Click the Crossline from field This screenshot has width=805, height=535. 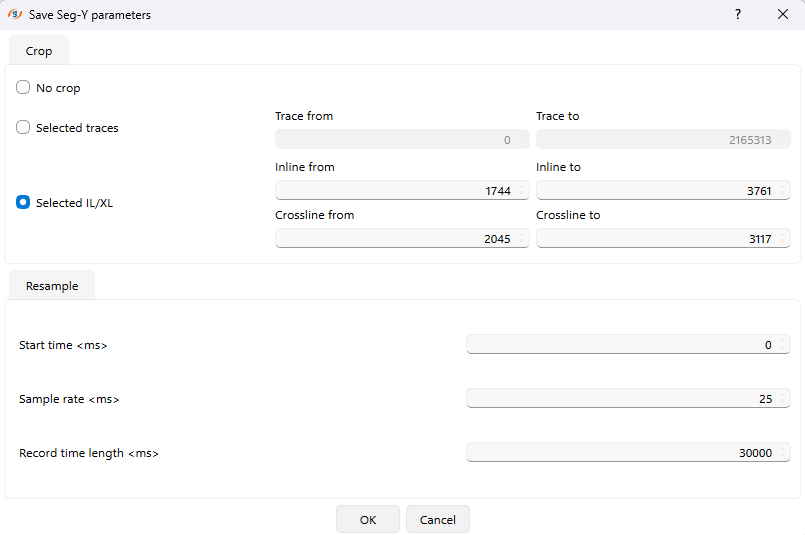pos(402,239)
